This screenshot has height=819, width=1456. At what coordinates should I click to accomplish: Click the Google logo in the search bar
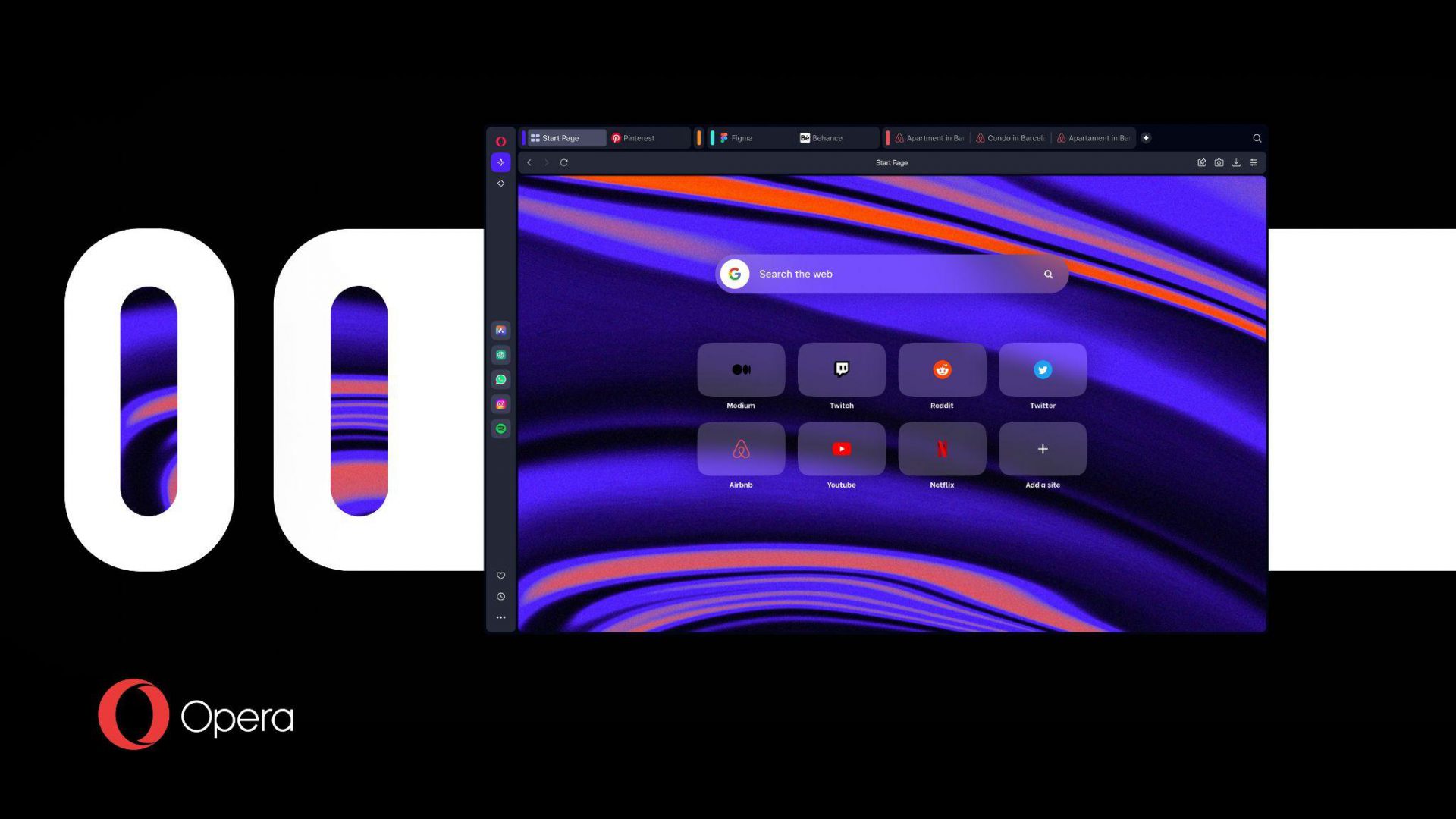tap(734, 274)
